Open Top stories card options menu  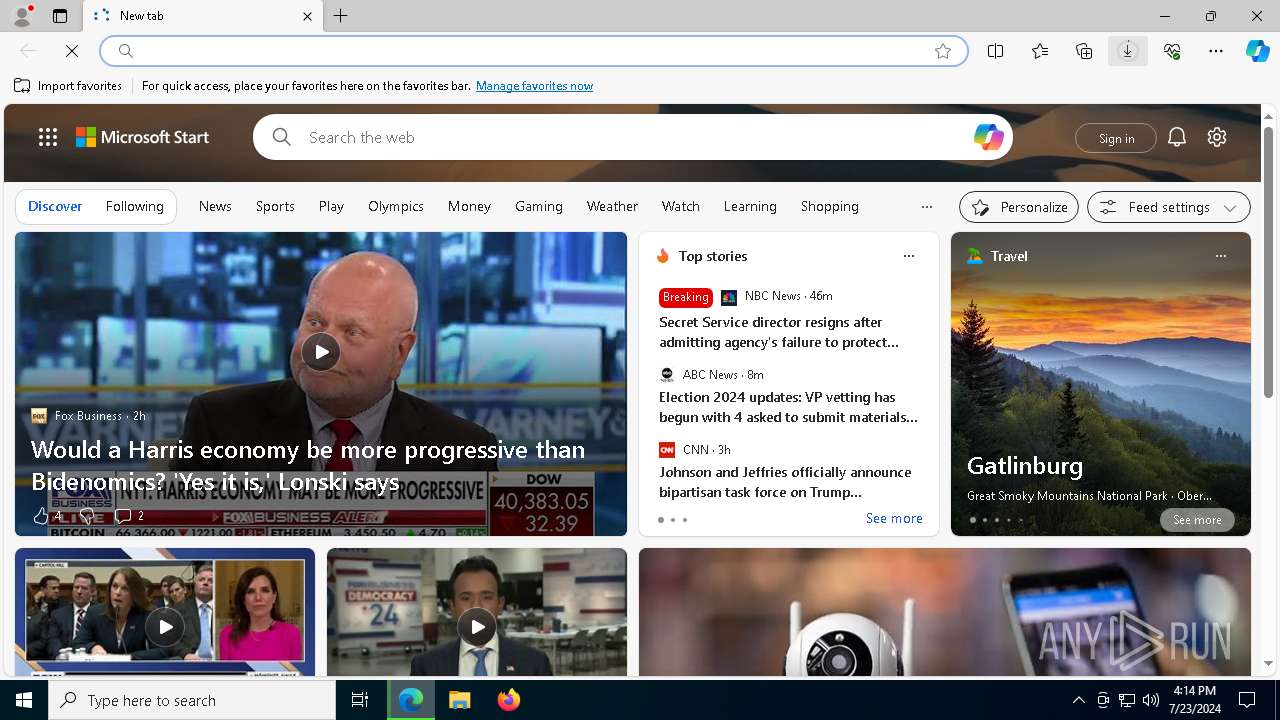click(908, 256)
